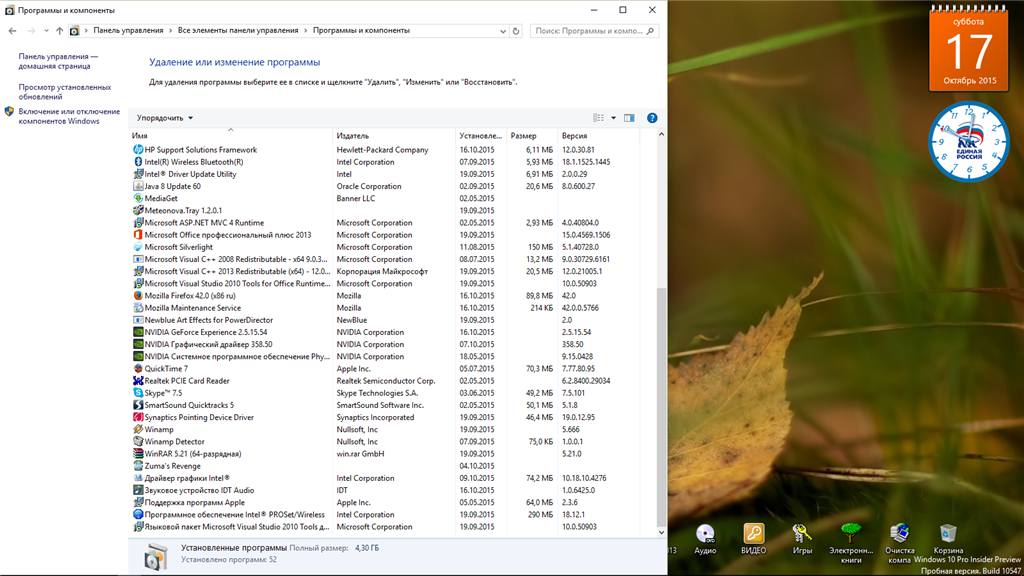The height and width of the screenshot is (576, 1024).
Task: Click the list scrollbar up arrow
Action: [x=661, y=135]
